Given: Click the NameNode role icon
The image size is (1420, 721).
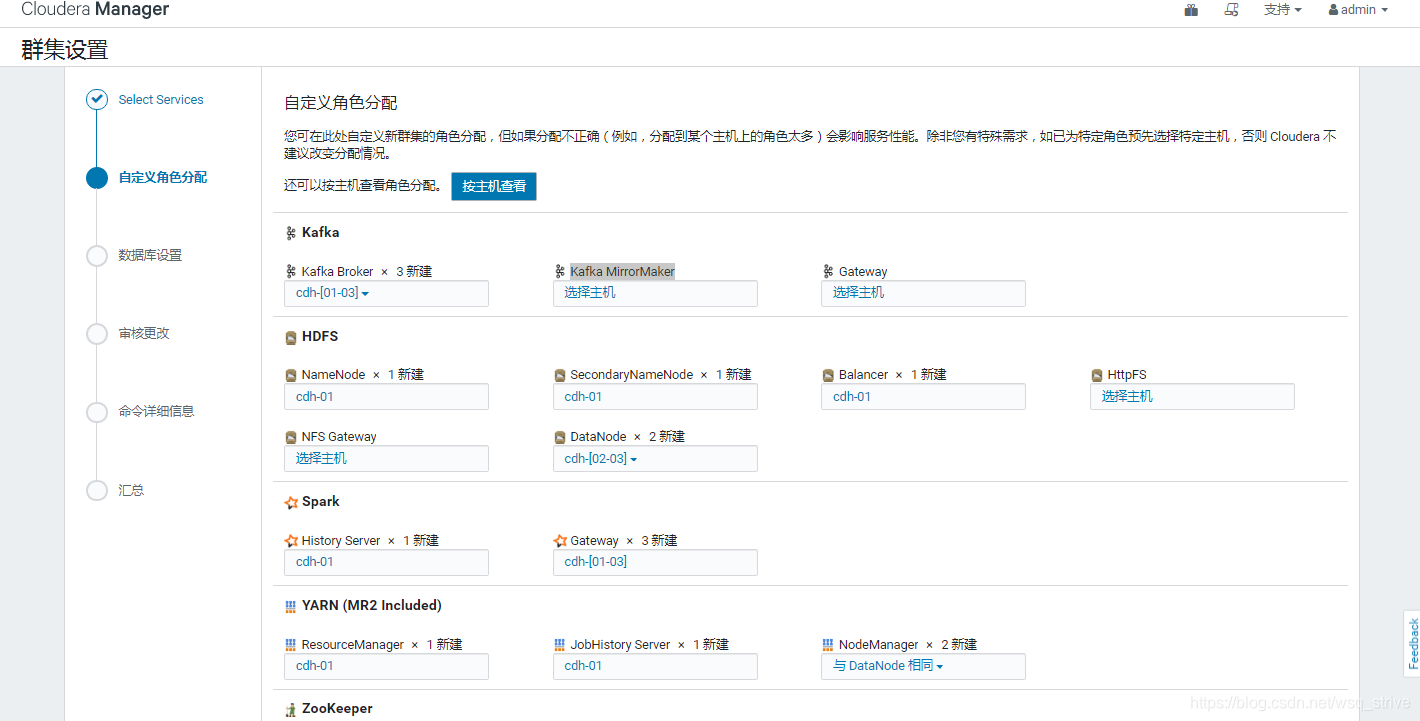Looking at the screenshot, I should pyautogui.click(x=291, y=376).
